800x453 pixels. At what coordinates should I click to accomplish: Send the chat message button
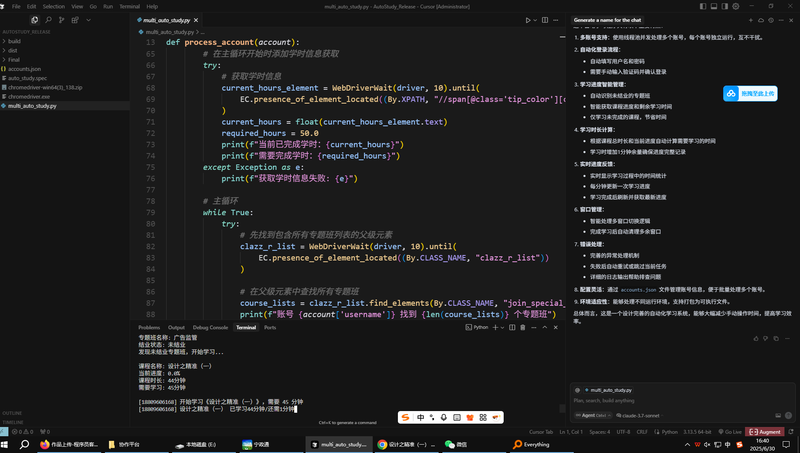788,415
